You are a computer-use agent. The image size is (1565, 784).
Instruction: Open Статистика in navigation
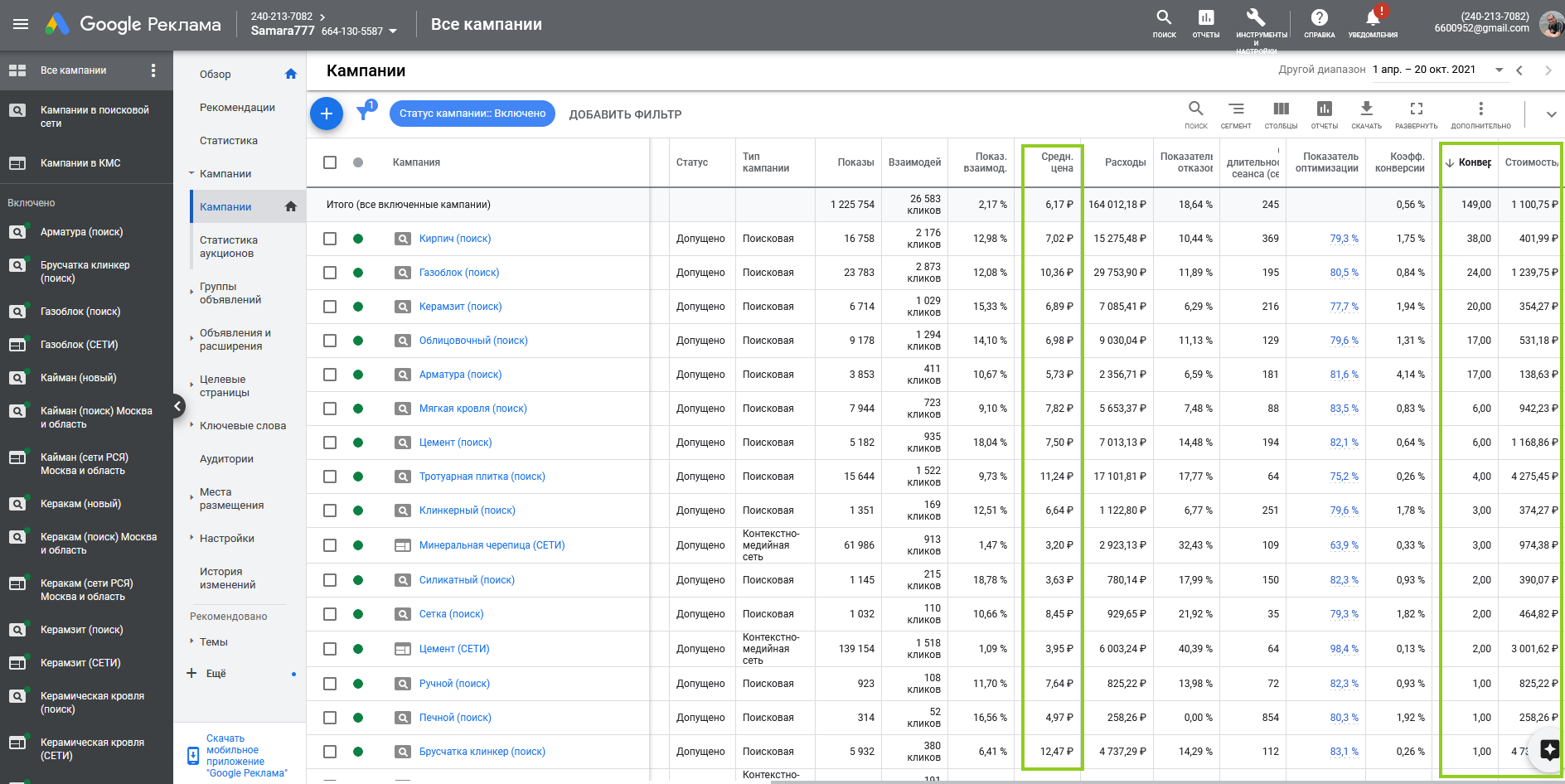tap(229, 141)
